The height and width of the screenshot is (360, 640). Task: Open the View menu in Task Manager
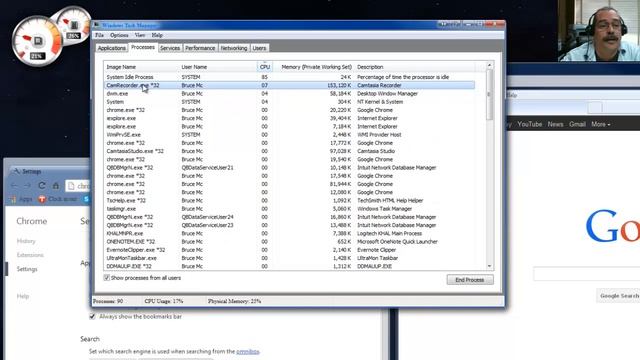[x=140, y=35]
